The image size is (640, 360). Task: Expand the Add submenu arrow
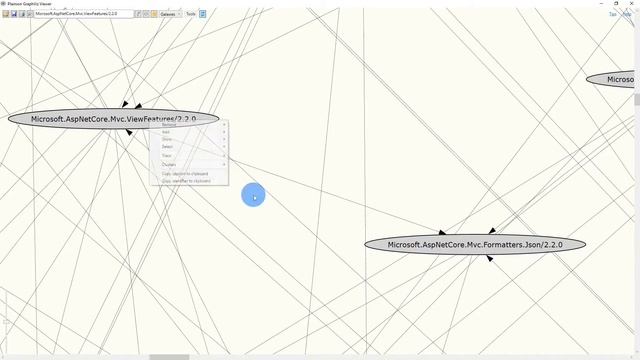point(224,132)
